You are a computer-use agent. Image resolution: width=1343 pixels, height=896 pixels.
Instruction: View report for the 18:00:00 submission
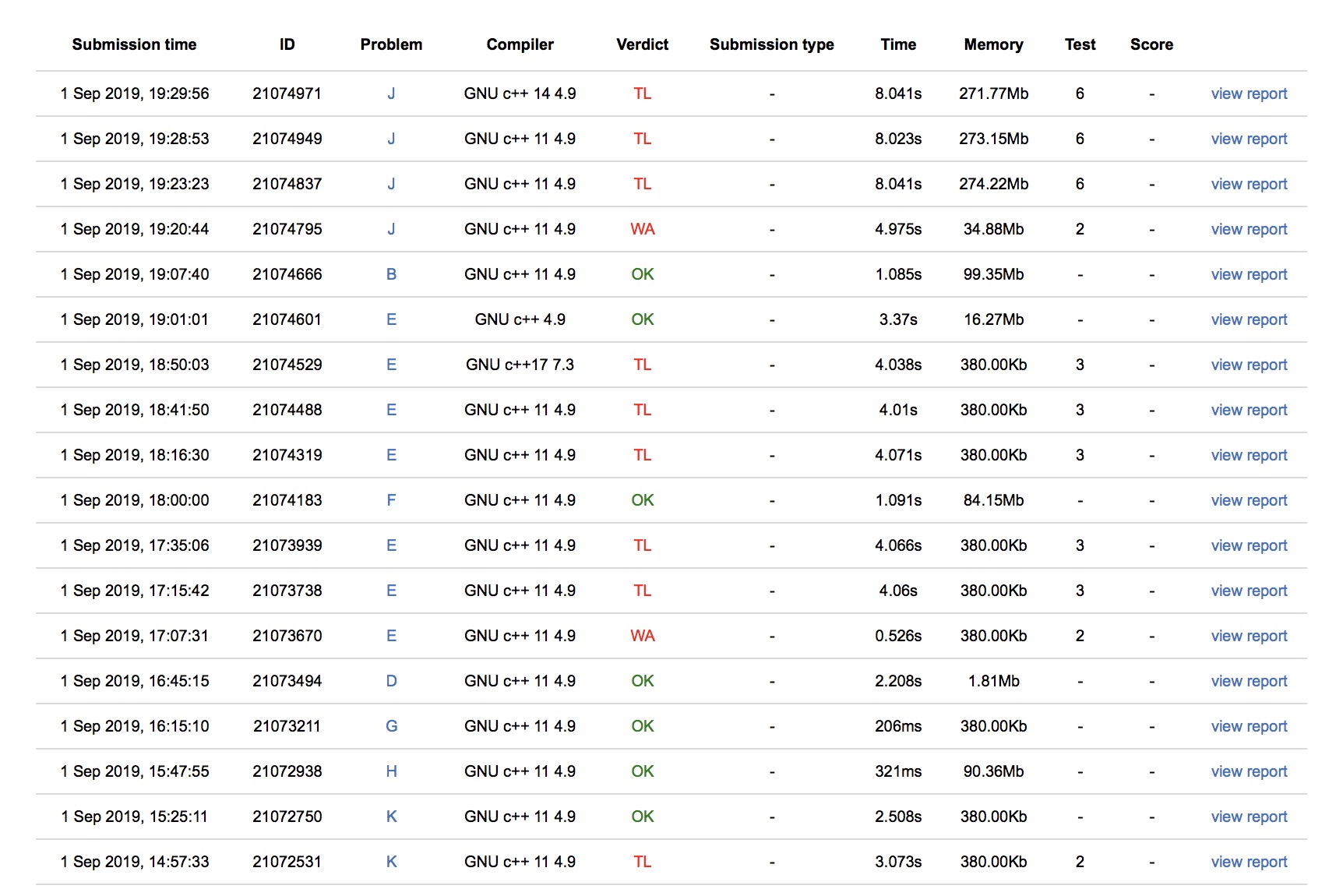coord(1248,500)
